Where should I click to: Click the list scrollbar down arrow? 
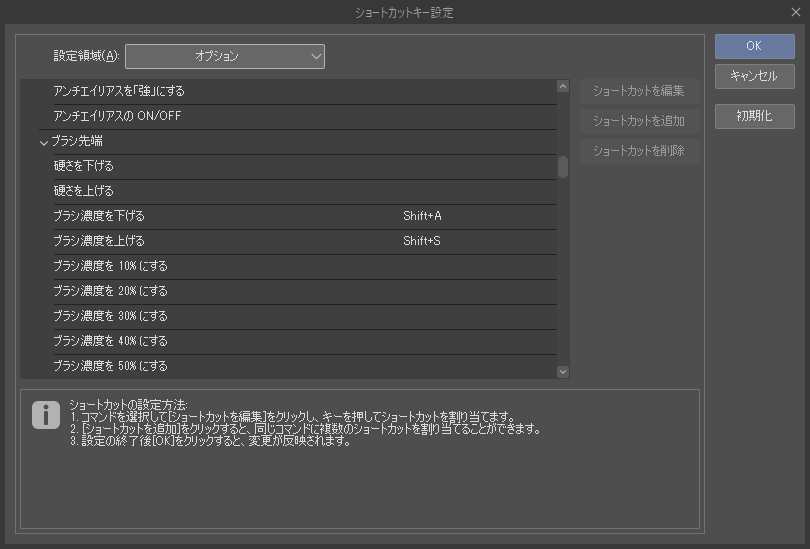pos(563,372)
